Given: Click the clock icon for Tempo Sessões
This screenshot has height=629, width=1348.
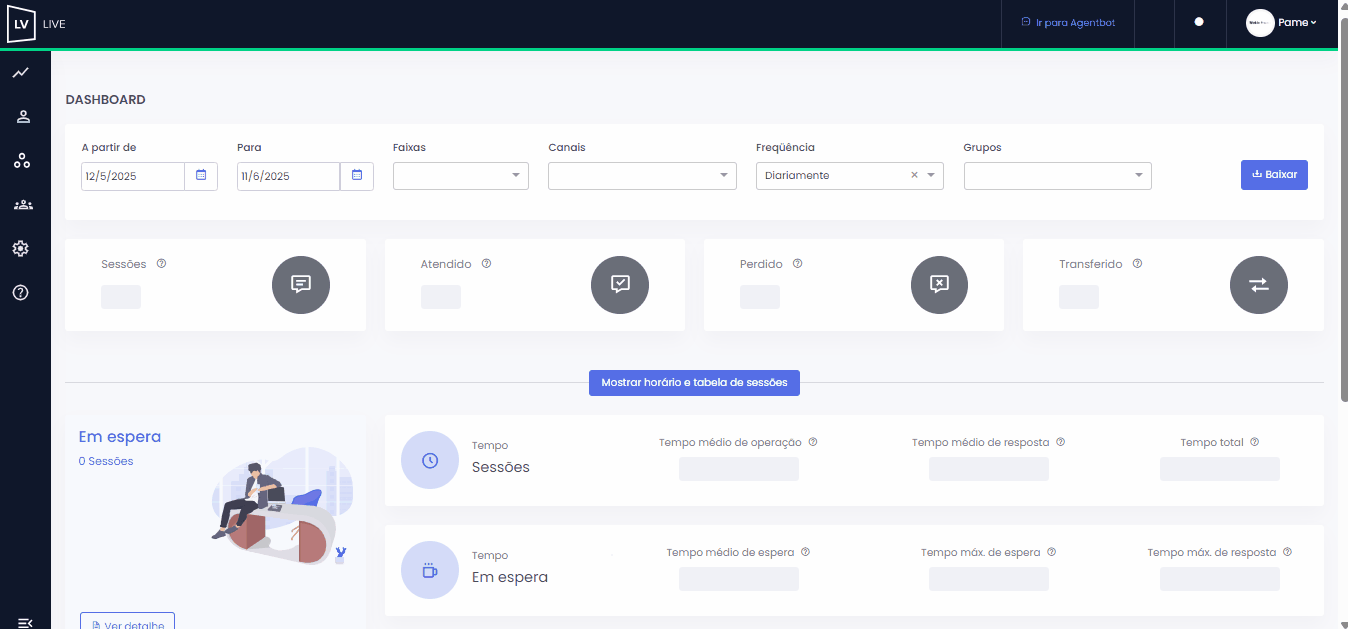Looking at the screenshot, I should click(430, 460).
